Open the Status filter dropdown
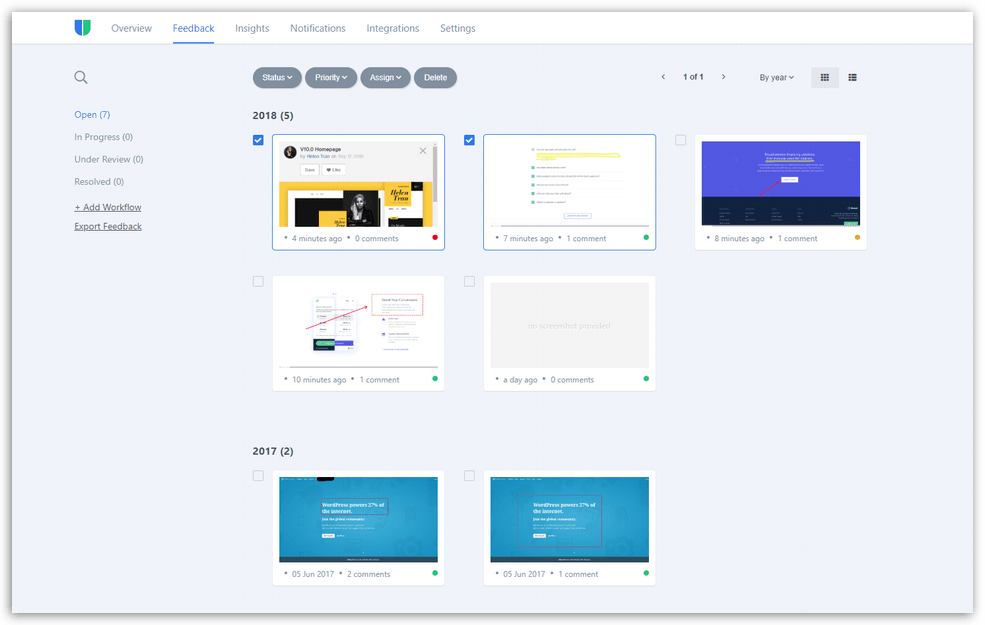Image resolution: width=985 pixels, height=625 pixels. 277,77
